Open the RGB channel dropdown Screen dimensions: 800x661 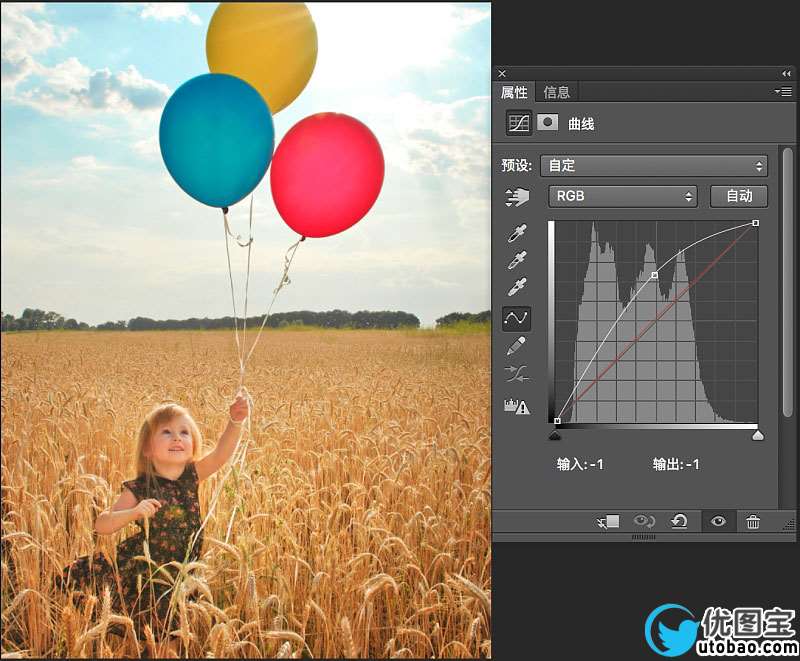623,196
